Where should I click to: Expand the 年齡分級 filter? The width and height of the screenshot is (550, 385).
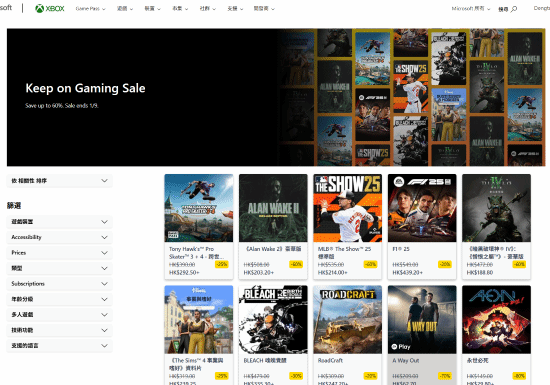tap(60, 299)
